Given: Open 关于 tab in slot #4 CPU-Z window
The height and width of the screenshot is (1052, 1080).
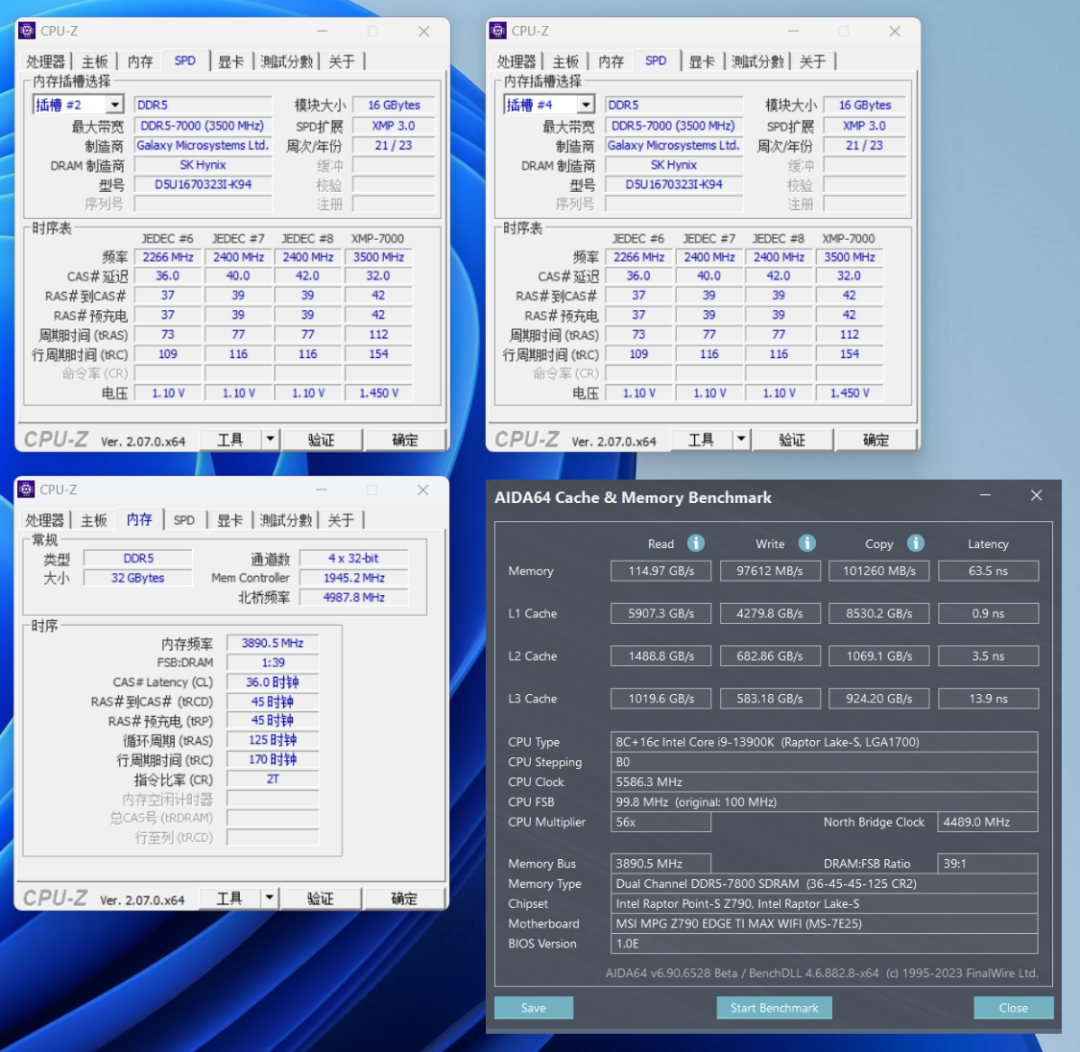Looking at the screenshot, I should (813, 61).
